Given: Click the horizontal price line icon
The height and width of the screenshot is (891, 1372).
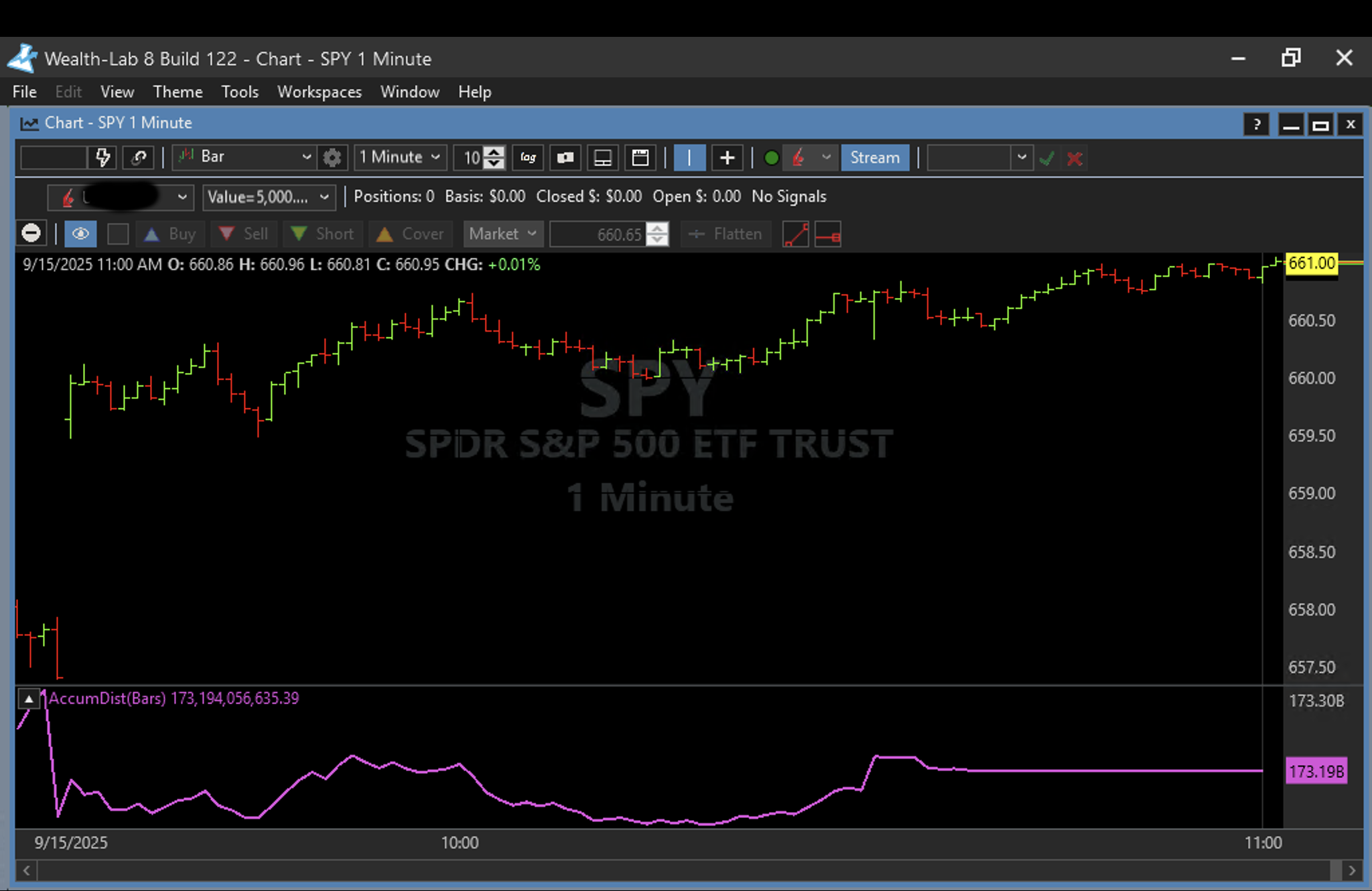Looking at the screenshot, I should tap(828, 234).
